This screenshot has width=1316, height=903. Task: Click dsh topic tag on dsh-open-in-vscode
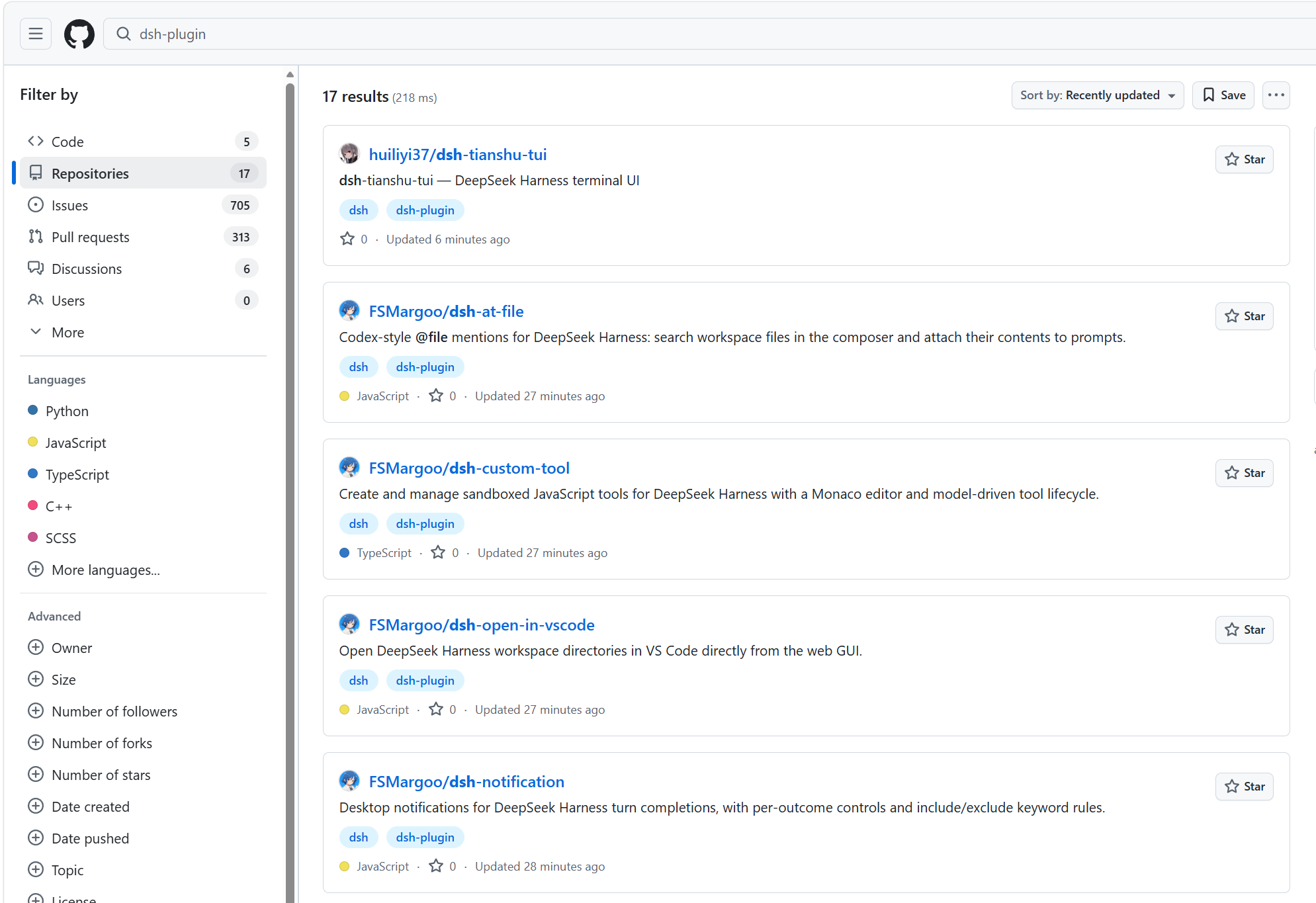tap(359, 681)
